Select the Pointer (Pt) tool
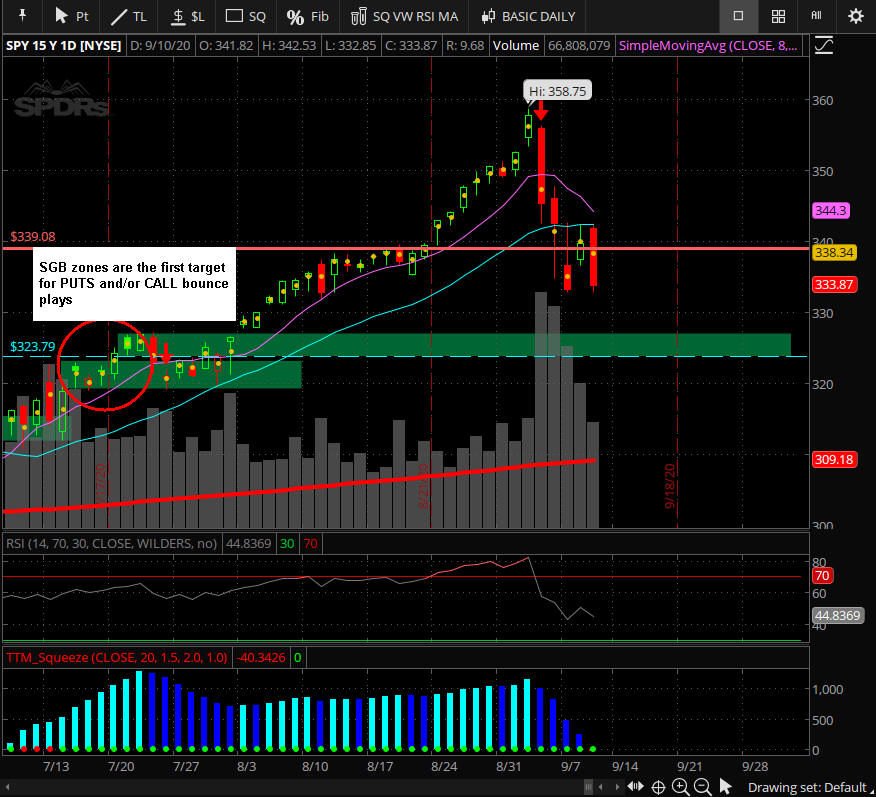 (x=71, y=16)
